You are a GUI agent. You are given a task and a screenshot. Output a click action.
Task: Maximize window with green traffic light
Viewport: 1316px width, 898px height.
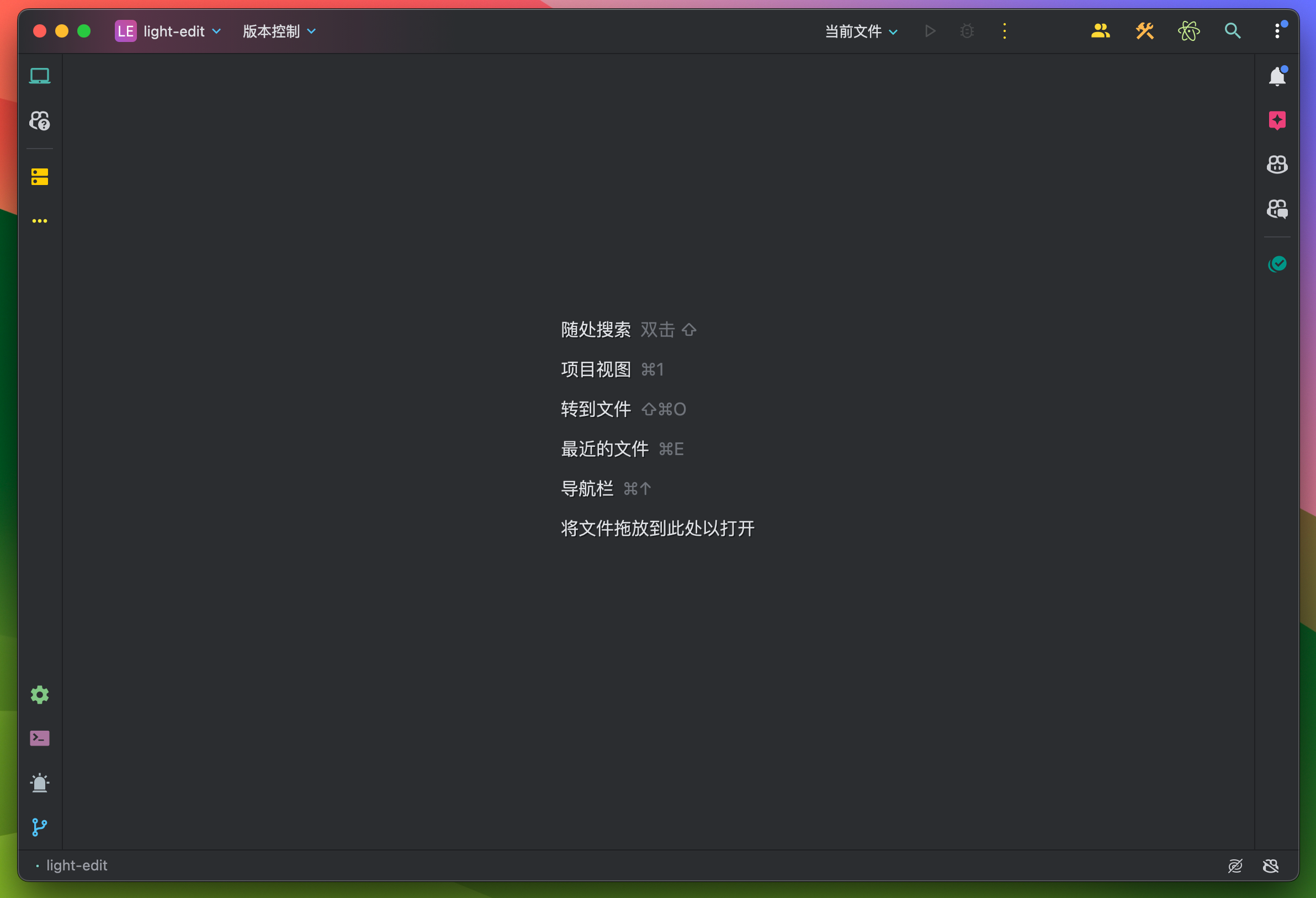pyautogui.click(x=84, y=30)
